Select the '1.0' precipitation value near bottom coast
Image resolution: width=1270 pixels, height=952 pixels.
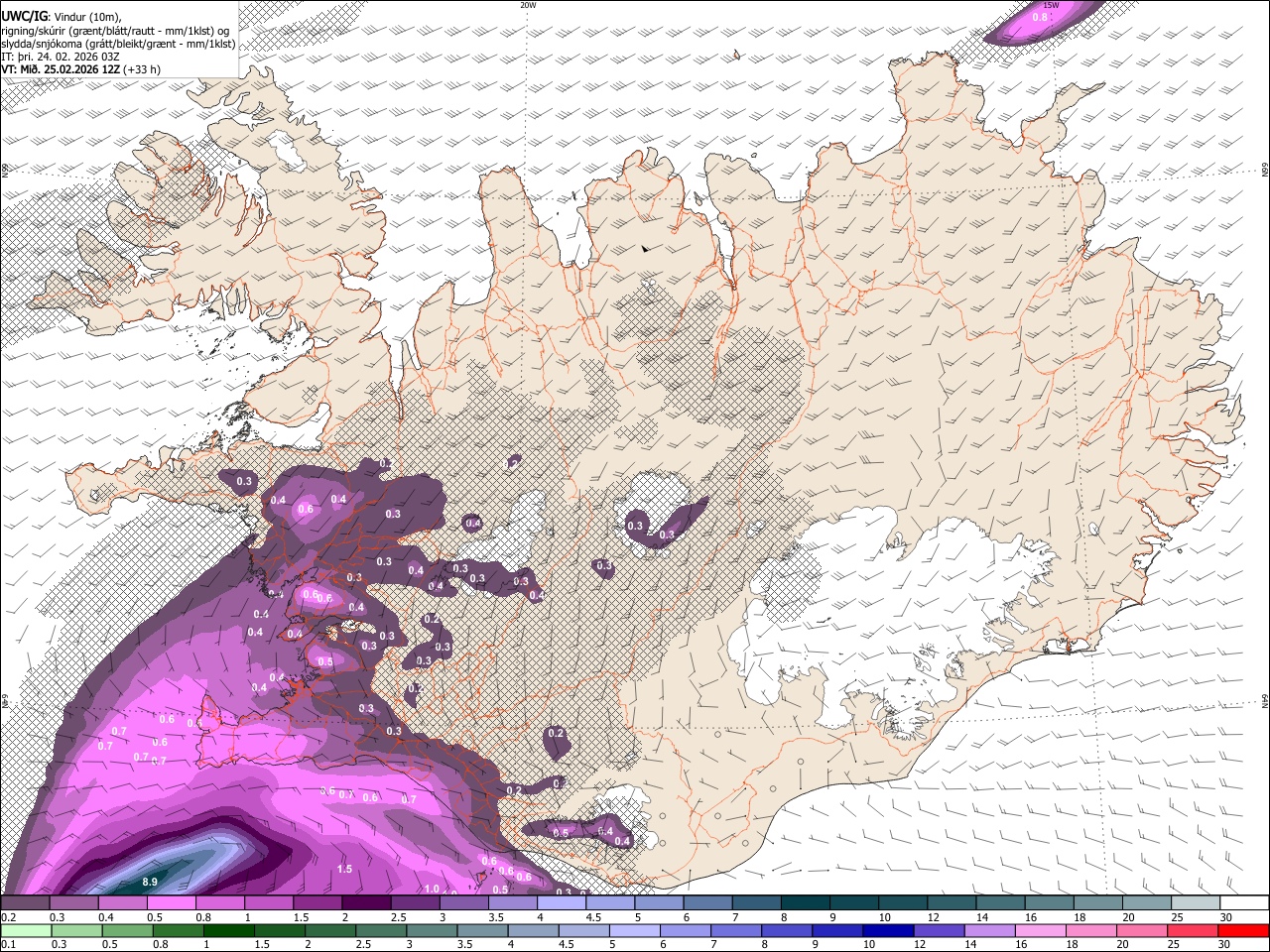[432, 889]
